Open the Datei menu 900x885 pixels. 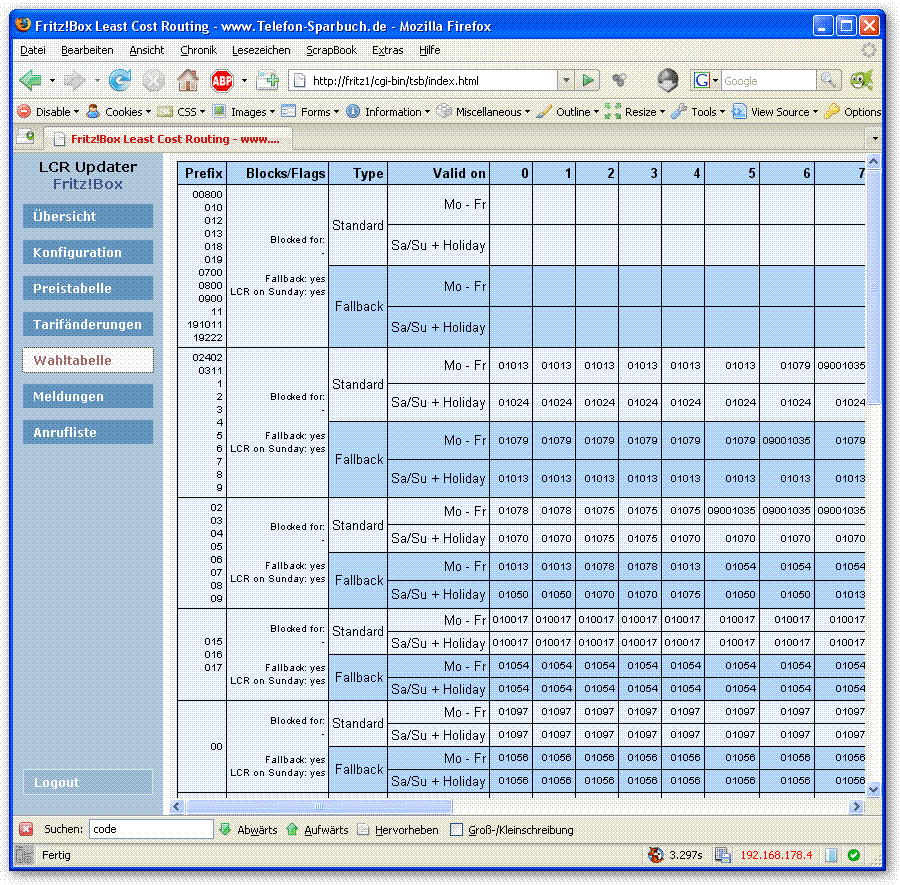(33, 50)
